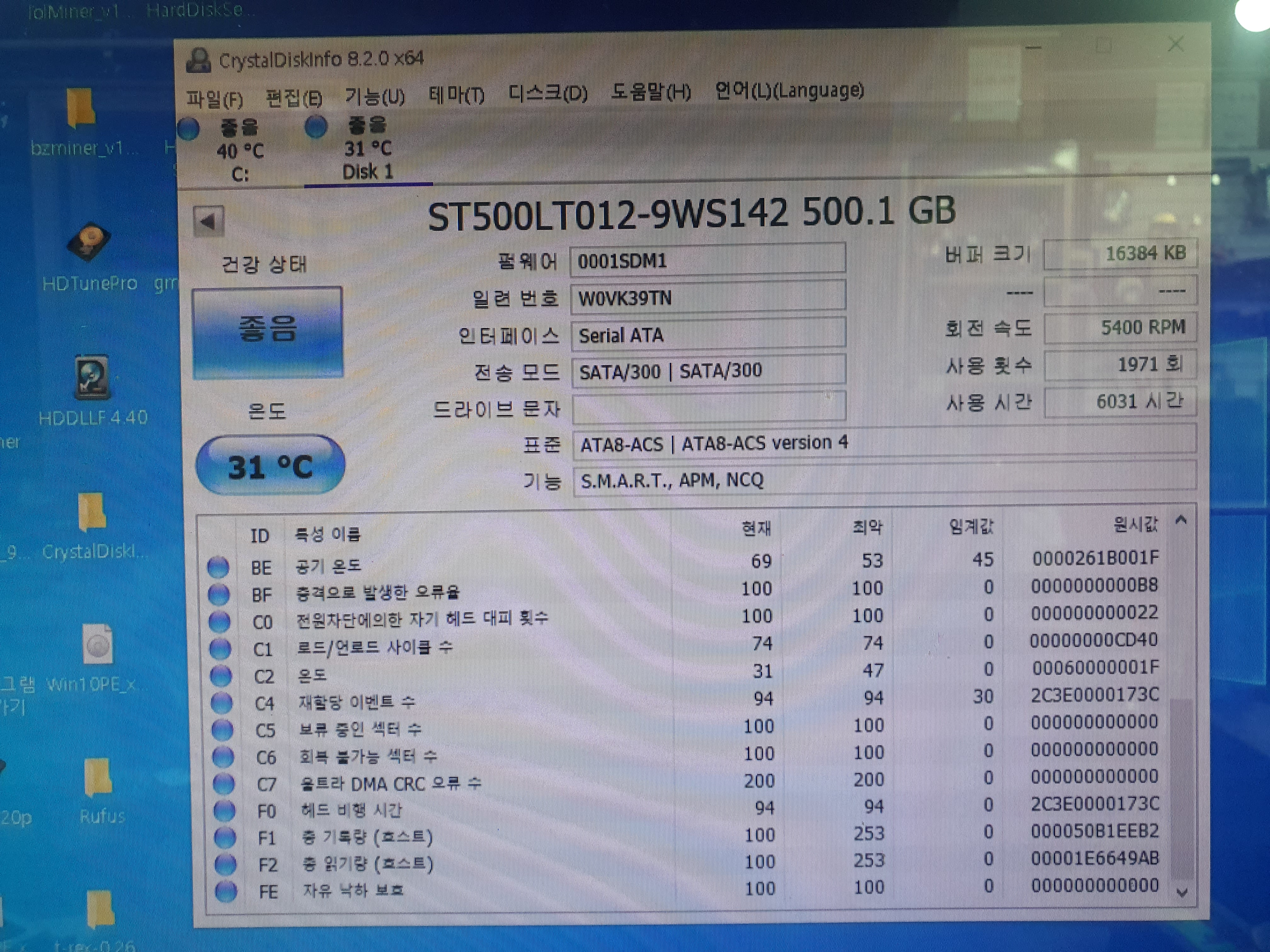Select the C: drive tab at 40 °C
The image size is (1270, 952).
pyautogui.click(x=239, y=150)
